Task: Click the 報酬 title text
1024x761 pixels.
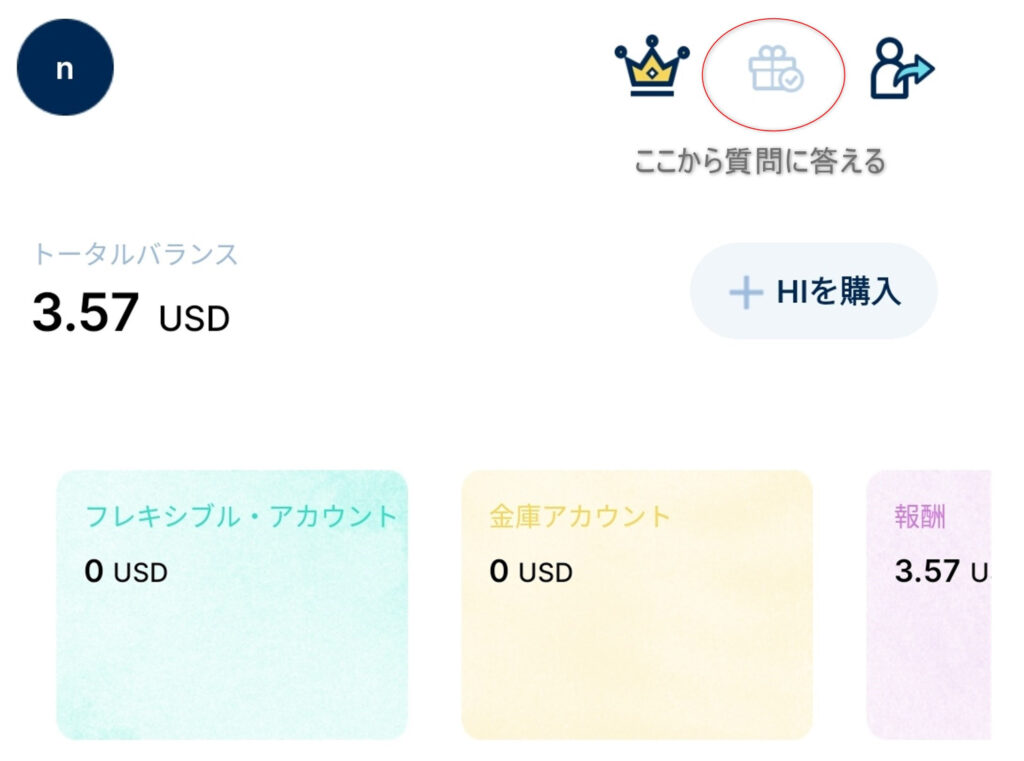Action: (x=920, y=517)
